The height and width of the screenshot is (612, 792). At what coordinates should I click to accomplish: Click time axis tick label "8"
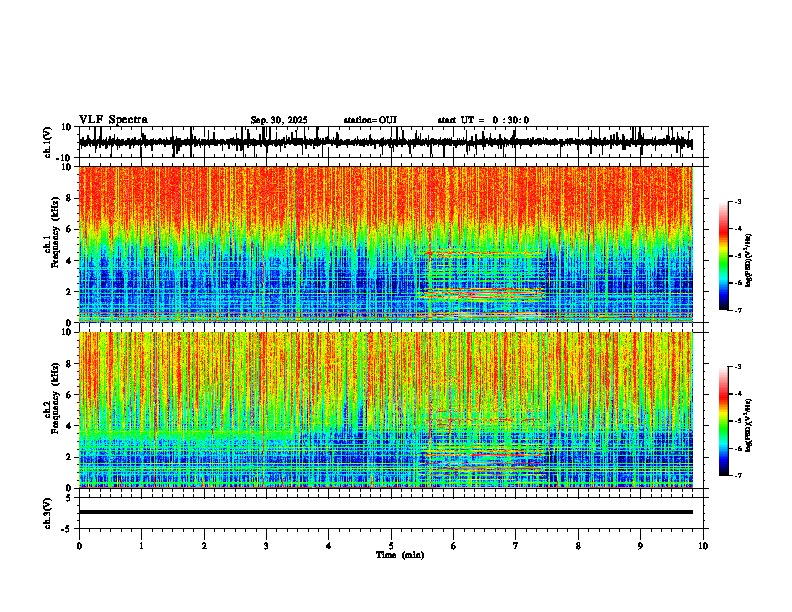click(x=578, y=546)
